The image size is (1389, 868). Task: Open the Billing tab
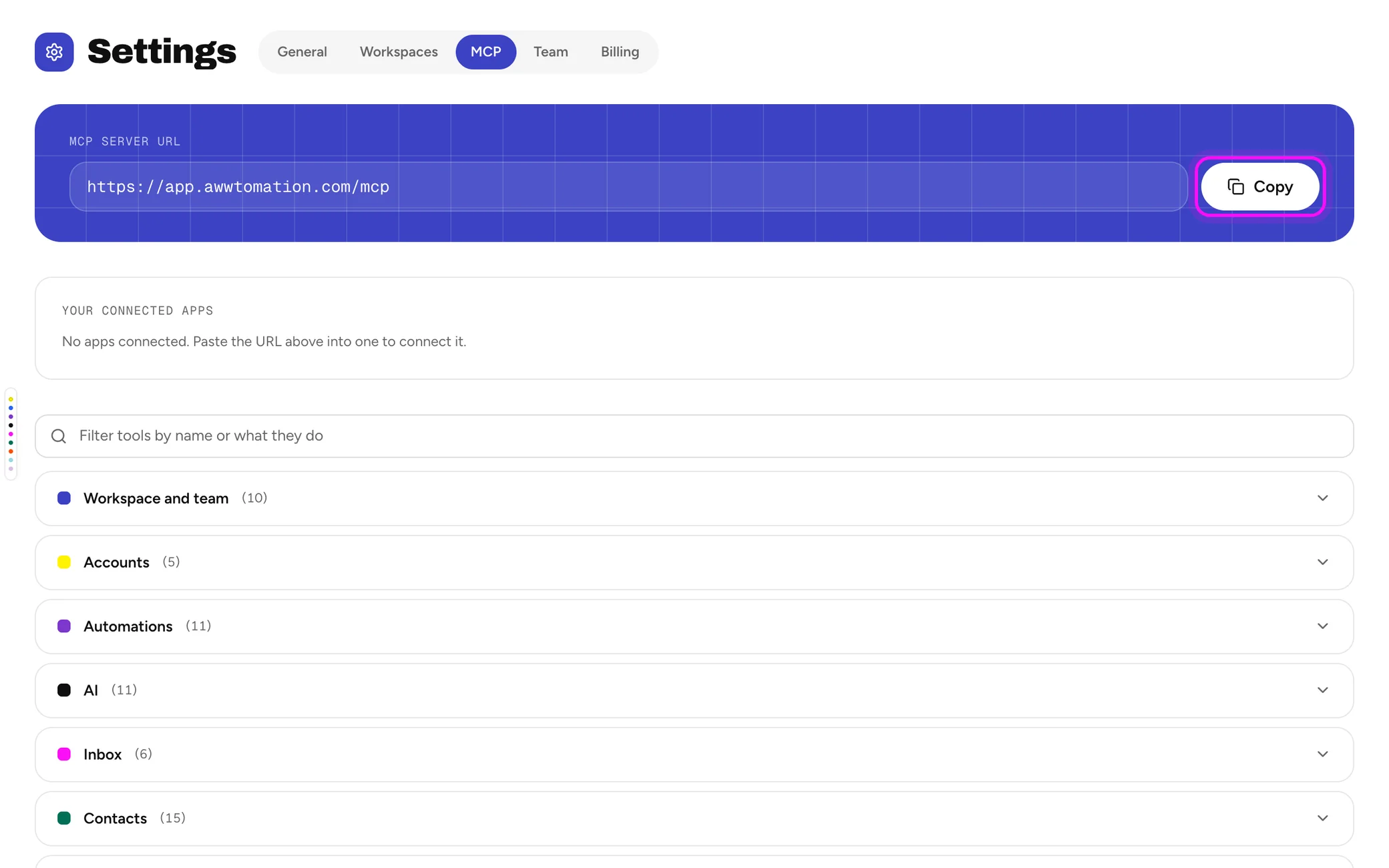pyautogui.click(x=620, y=52)
